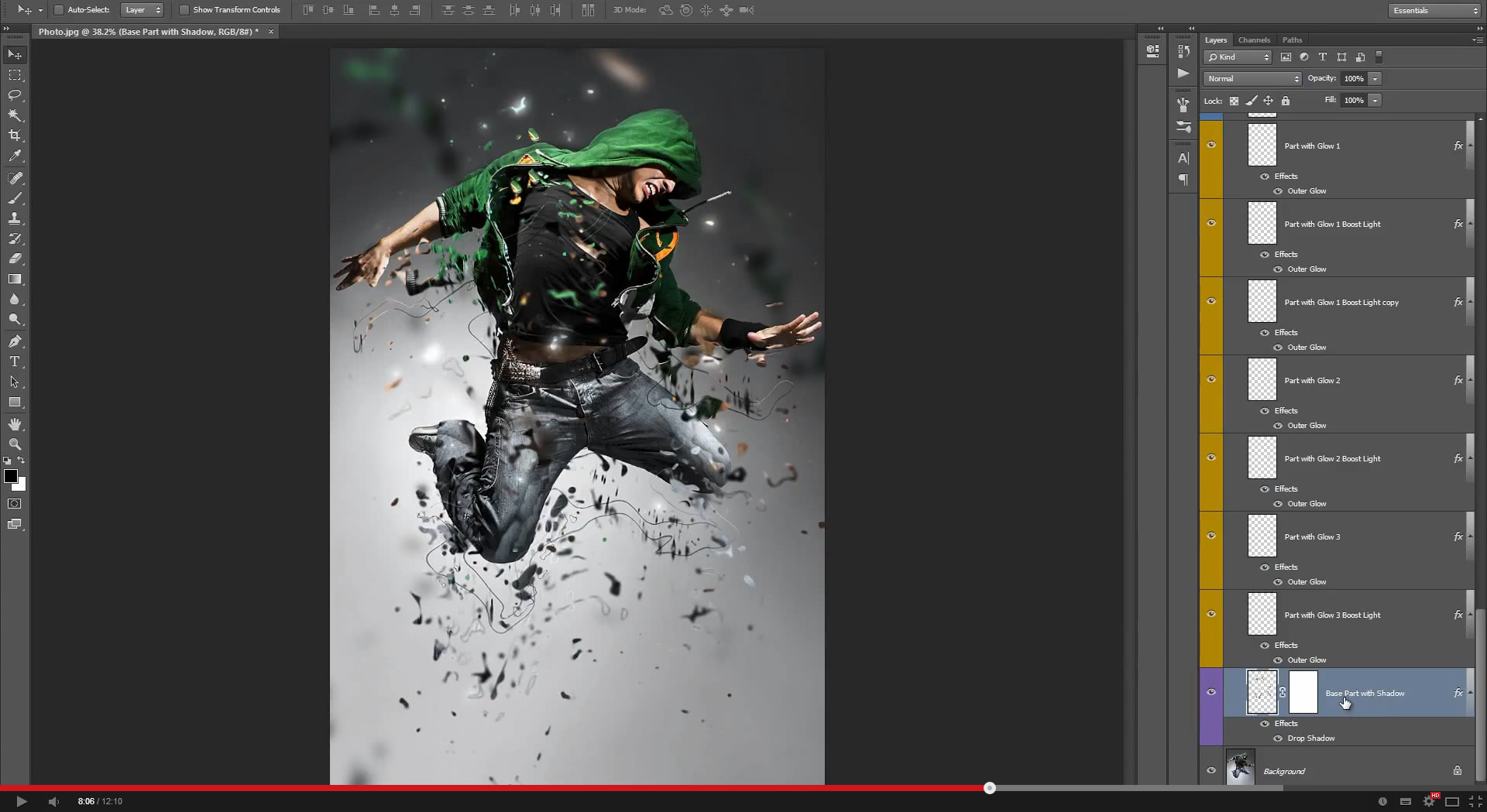Viewport: 1487px width, 812px height.
Task: Select the Move tool
Action: [x=15, y=55]
